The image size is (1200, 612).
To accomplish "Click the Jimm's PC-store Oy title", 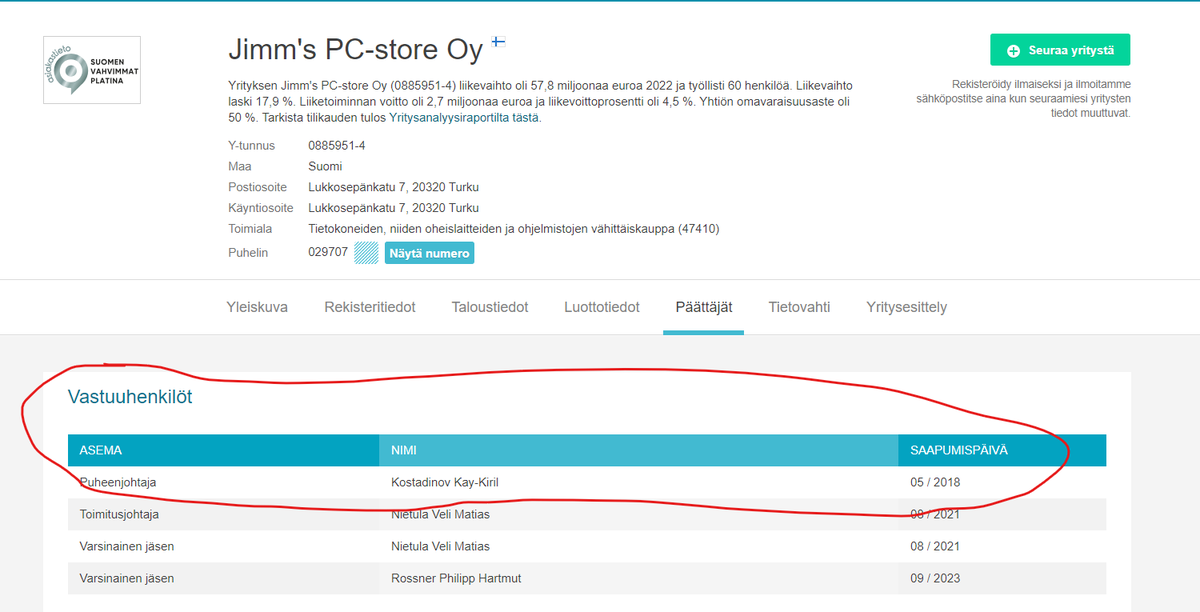I will (x=355, y=49).
